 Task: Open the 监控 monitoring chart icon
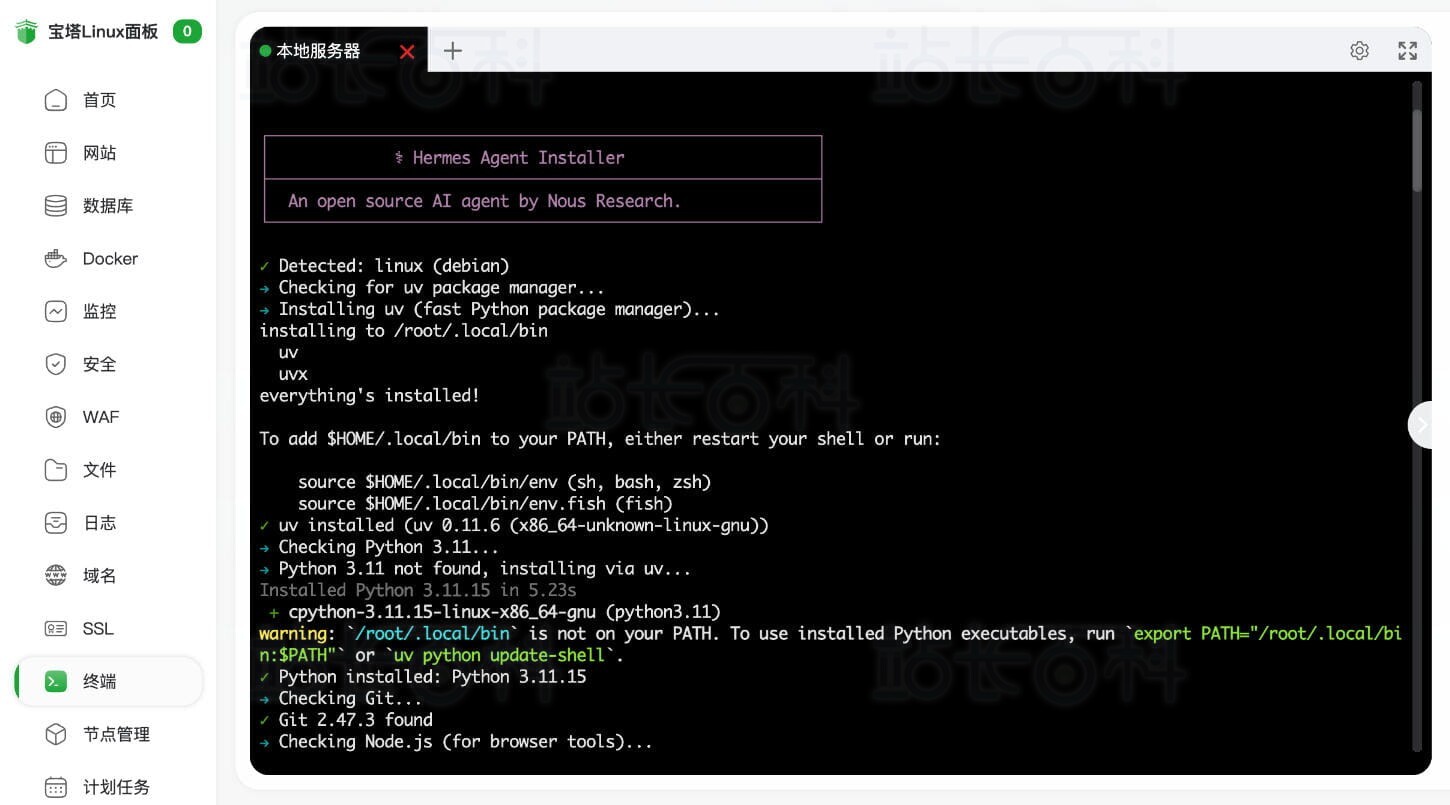[56, 312]
